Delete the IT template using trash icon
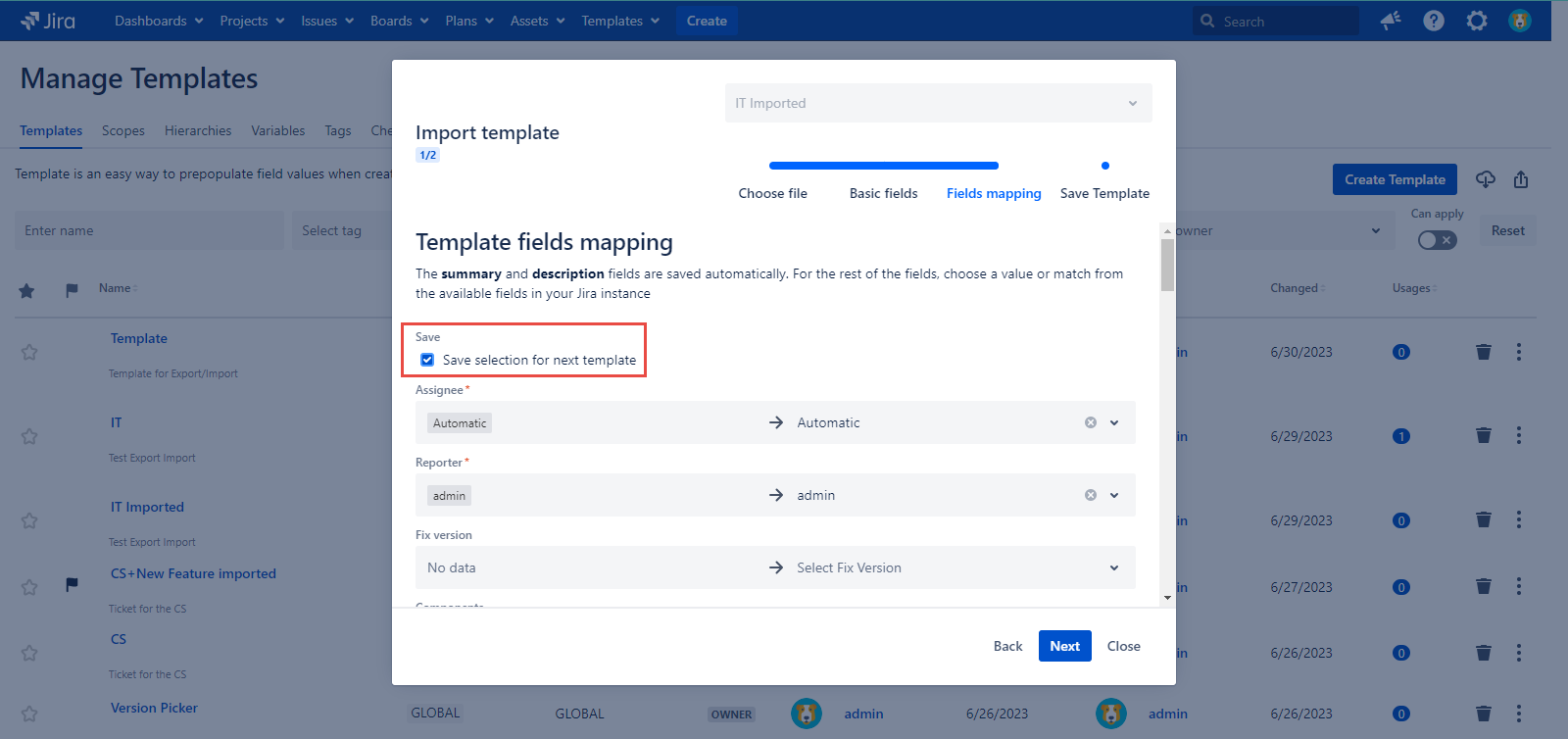Viewport: 1568px width, 739px height. pos(1484,436)
